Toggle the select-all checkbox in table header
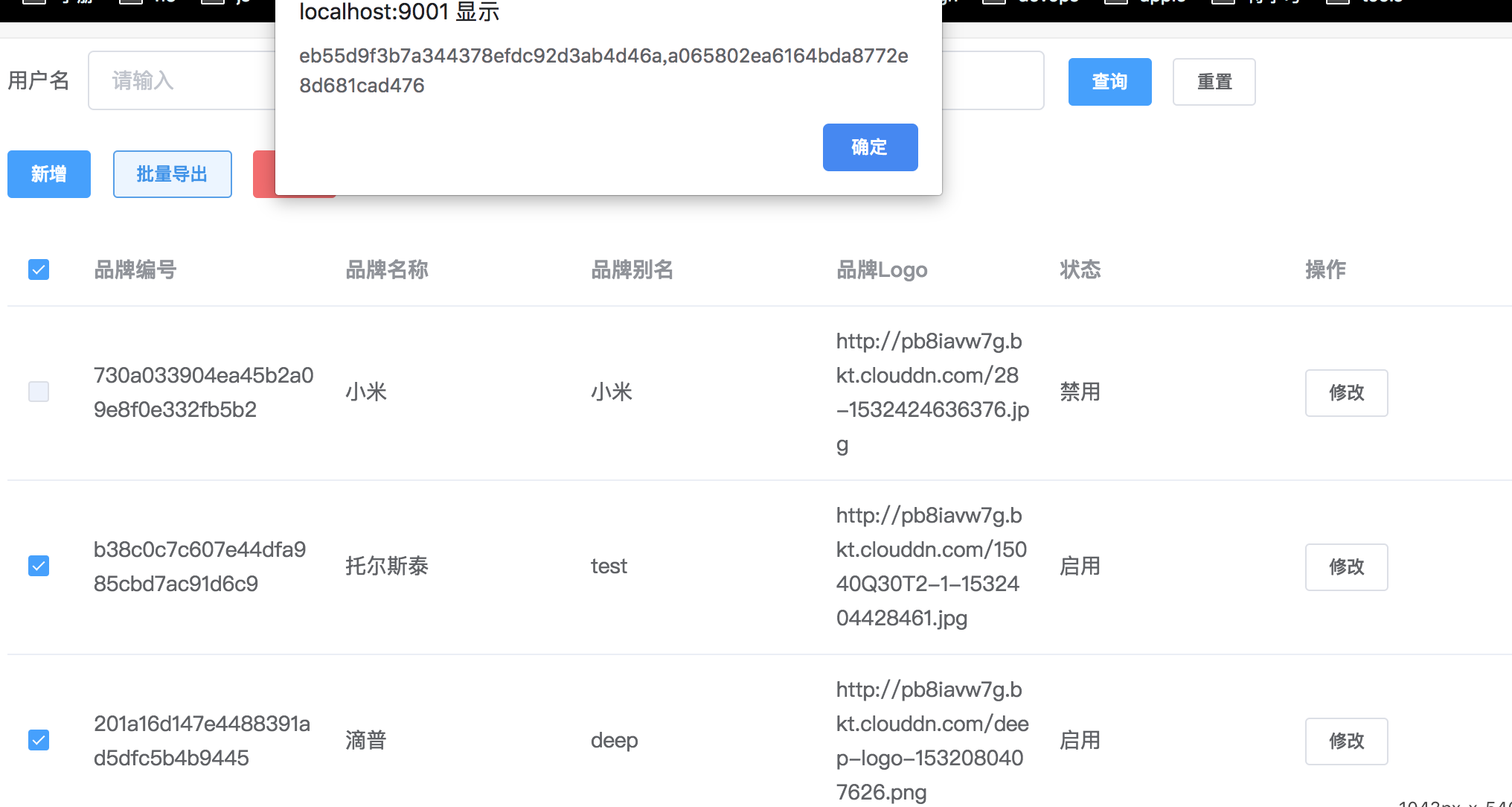The image size is (1512, 807). coord(39,269)
